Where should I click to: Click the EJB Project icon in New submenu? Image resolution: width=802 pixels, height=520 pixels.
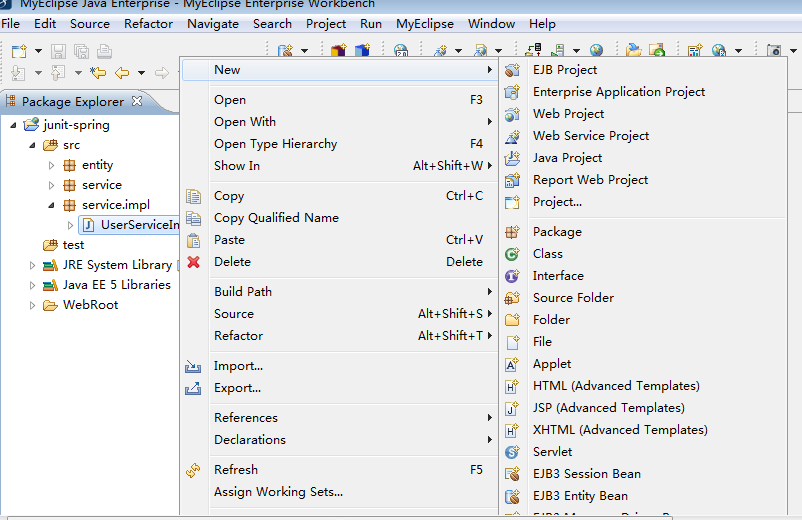[x=512, y=70]
